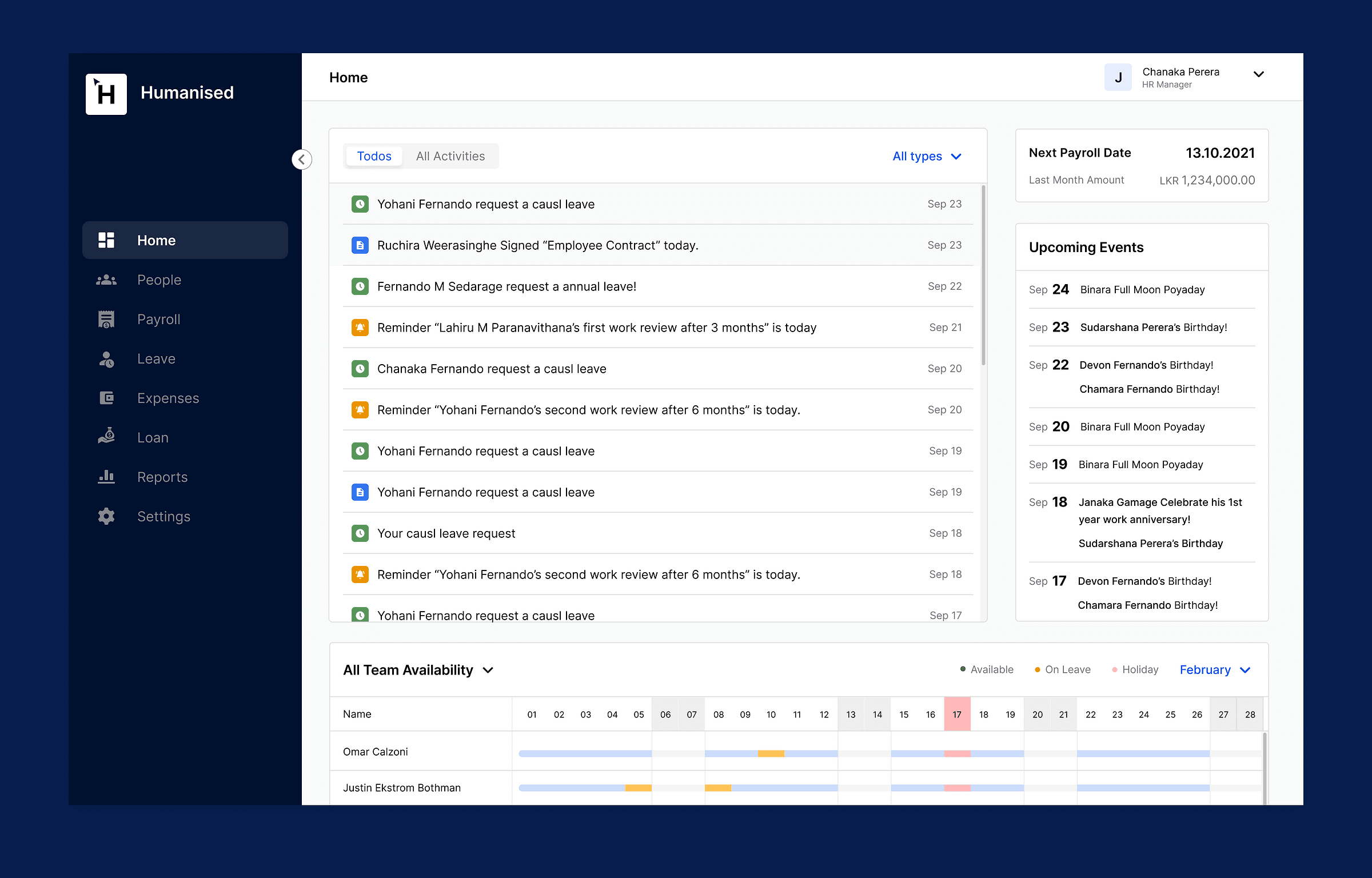Screen dimensions: 1372x878
Task: Click the 13.10.2021 payroll date value
Action: click(x=1220, y=153)
